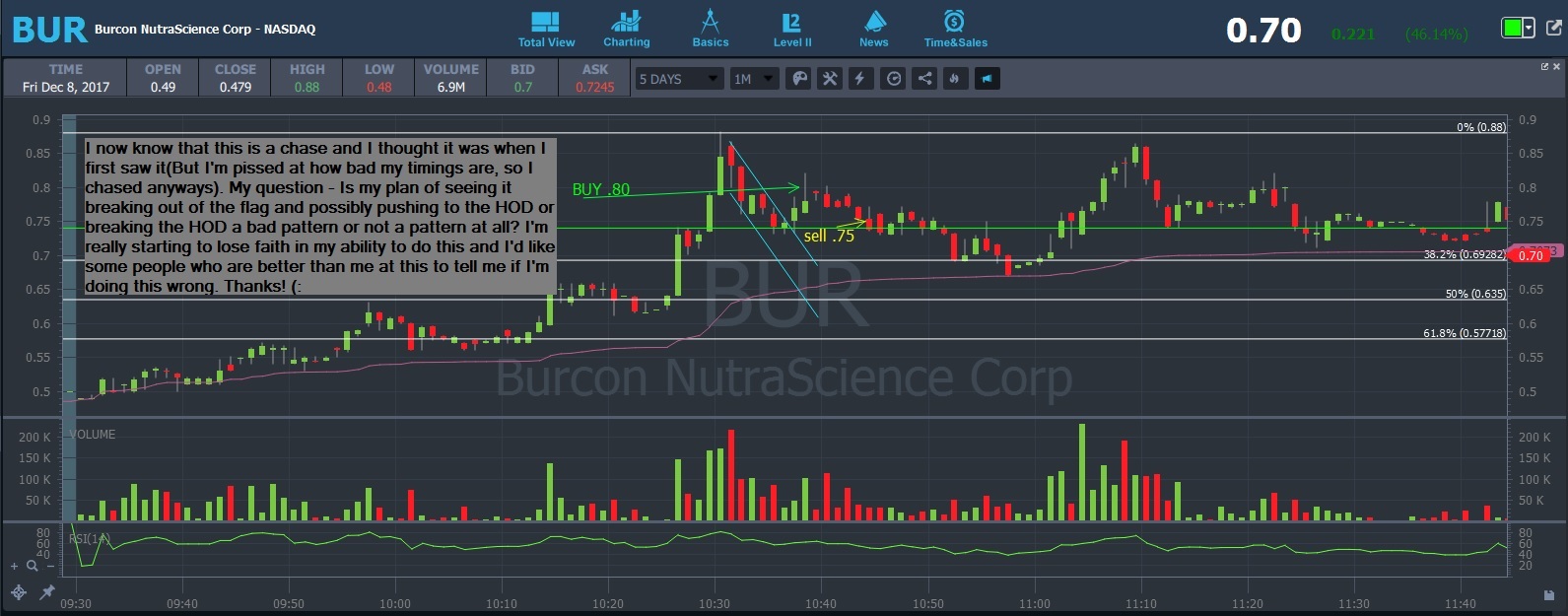Open the Level II view
The image size is (1568, 616).
click(x=792, y=30)
